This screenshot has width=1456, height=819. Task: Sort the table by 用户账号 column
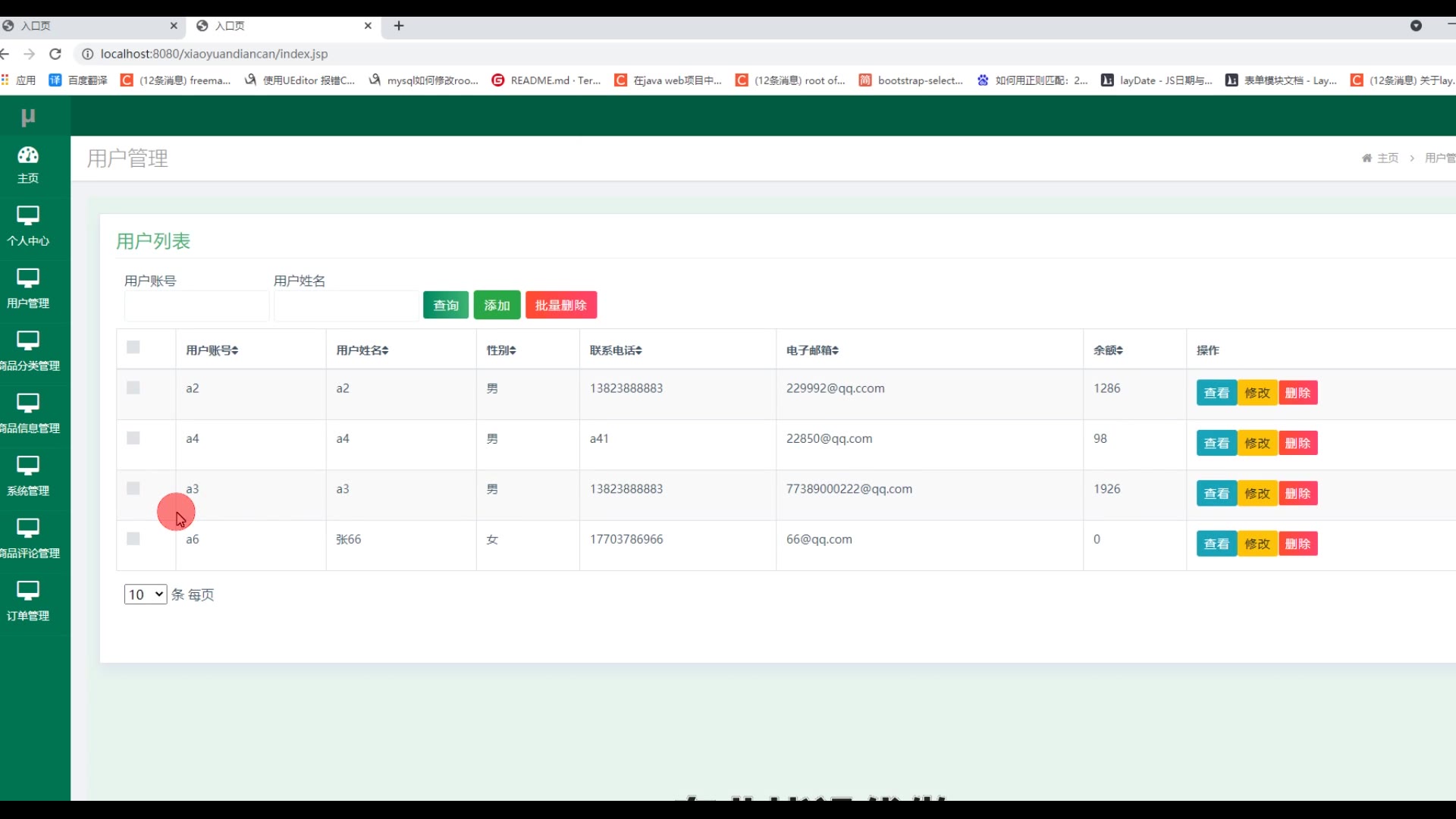click(x=212, y=350)
